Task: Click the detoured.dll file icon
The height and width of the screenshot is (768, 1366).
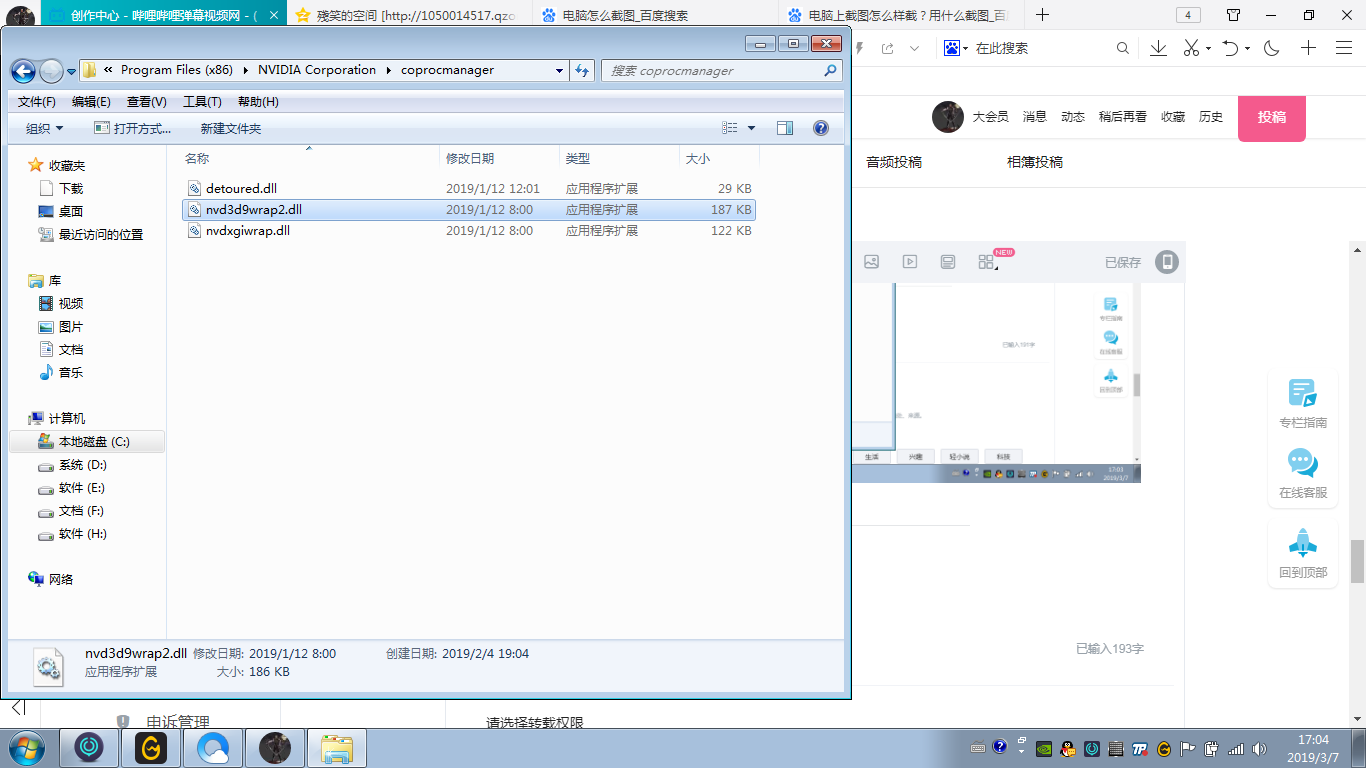Action: (195, 188)
